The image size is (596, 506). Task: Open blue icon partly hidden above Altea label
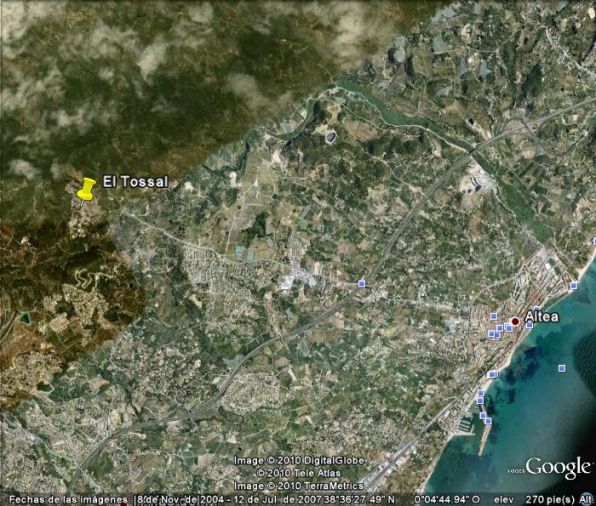537,308
